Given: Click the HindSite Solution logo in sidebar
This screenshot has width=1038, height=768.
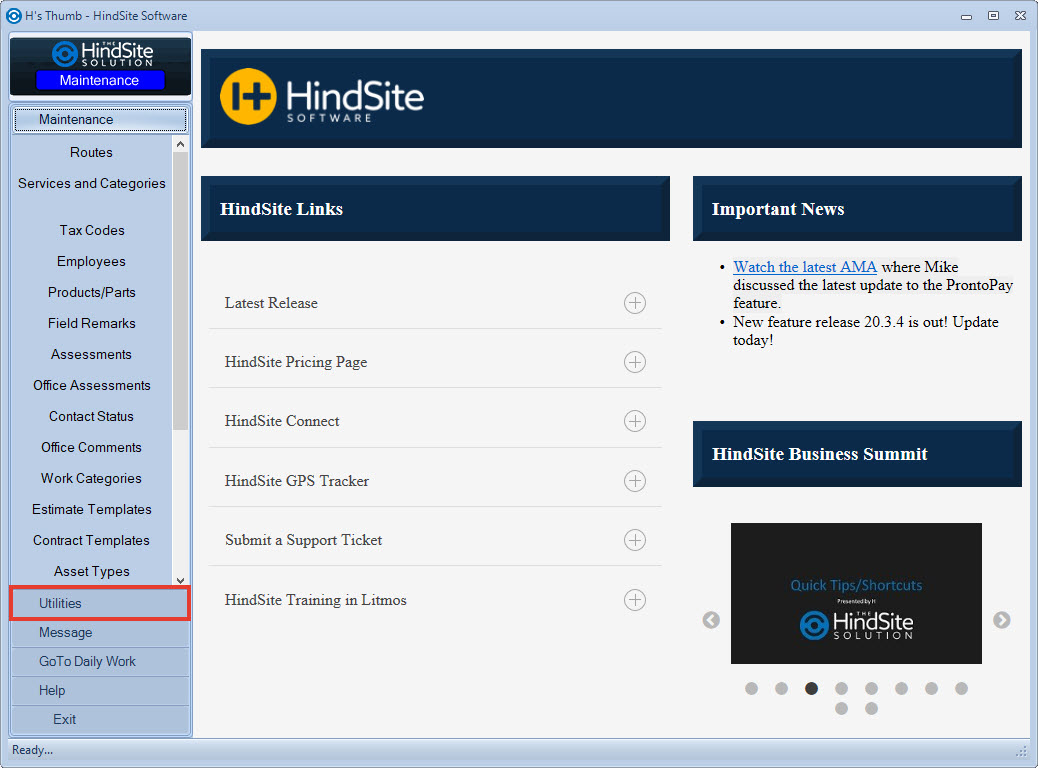Looking at the screenshot, I should pos(100,54).
